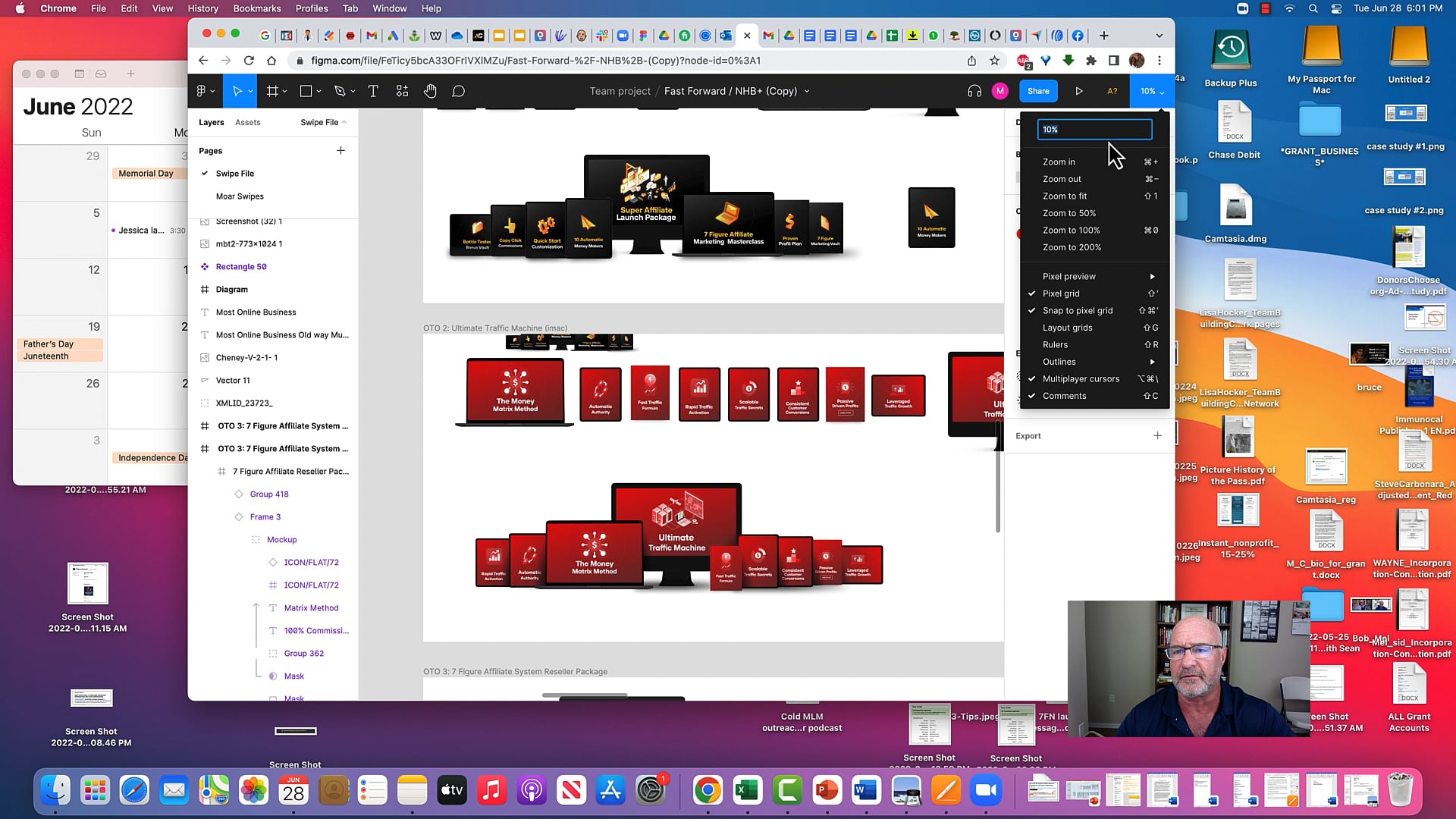1456x819 pixels.
Task: Click Team project breadcrumb link
Action: click(x=620, y=91)
